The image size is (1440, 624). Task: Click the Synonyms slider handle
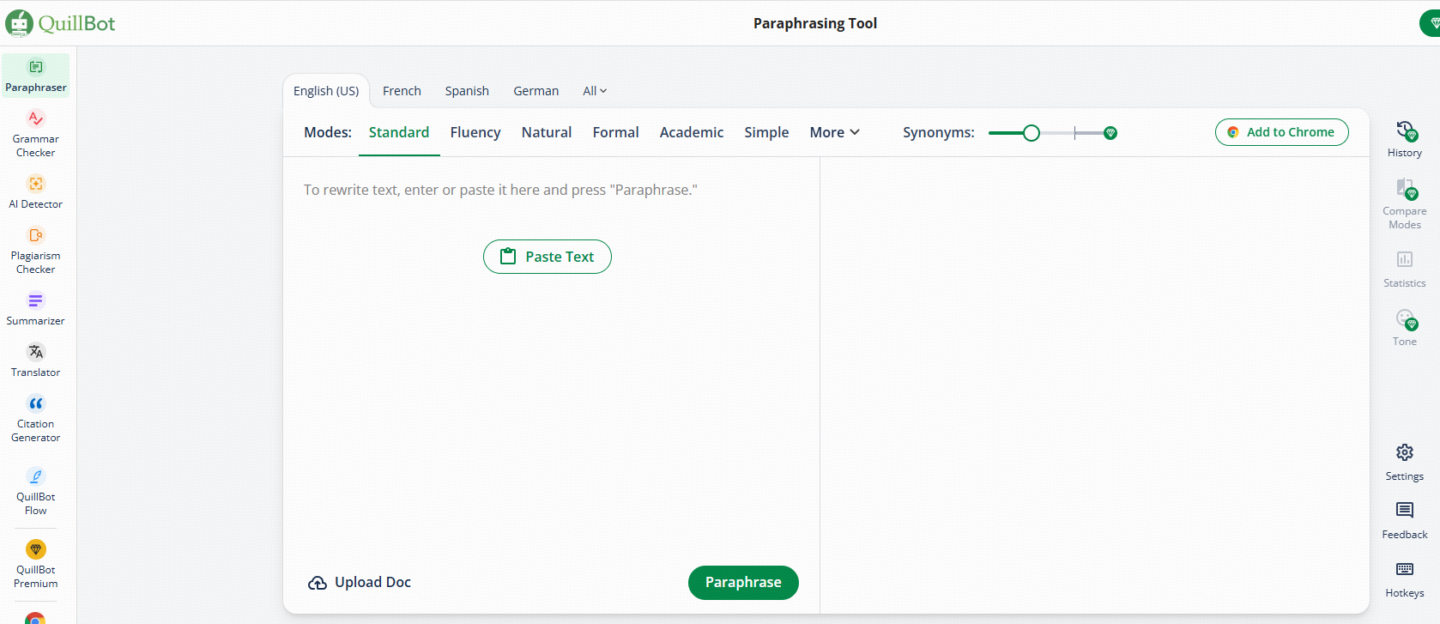point(1031,132)
